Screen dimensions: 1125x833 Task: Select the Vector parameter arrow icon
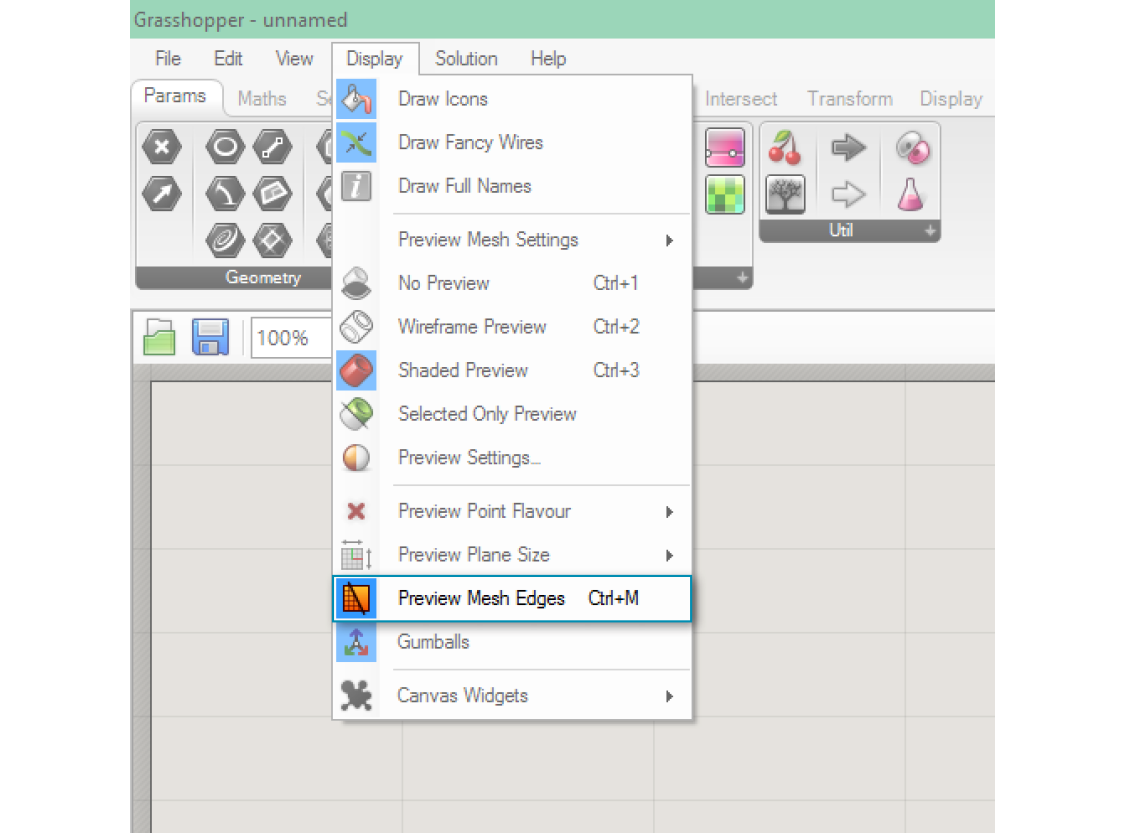click(162, 194)
